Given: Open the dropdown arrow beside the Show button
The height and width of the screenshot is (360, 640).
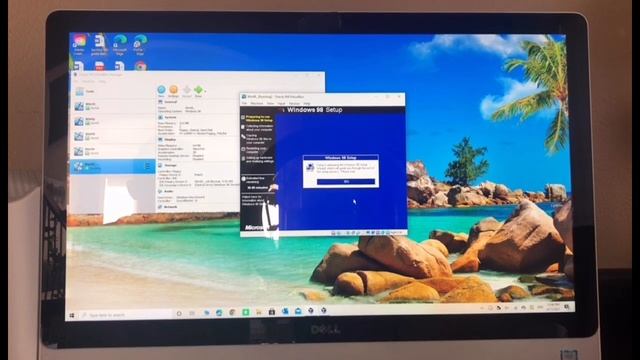Looking at the screenshot, I should point(204,91).
